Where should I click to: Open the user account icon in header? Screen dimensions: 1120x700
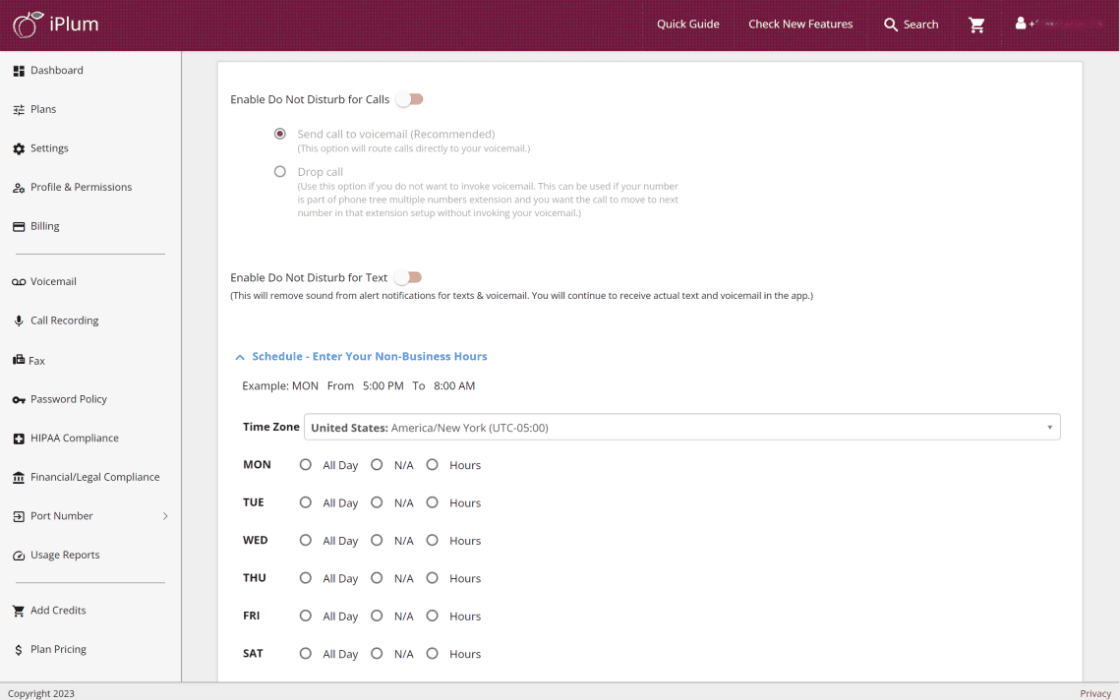tap(1021, 23)
